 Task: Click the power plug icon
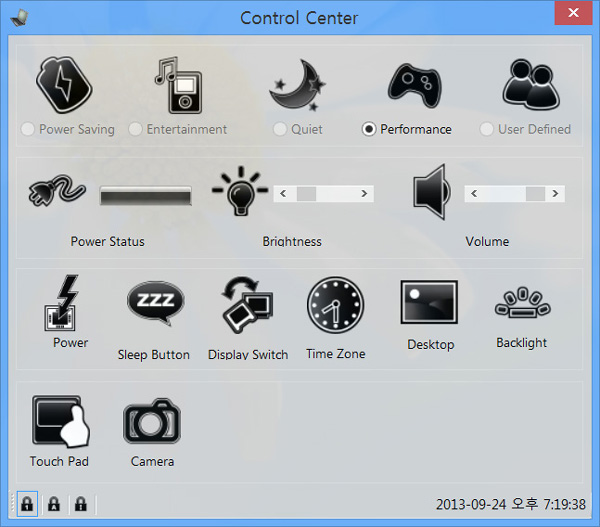point(57,190)
